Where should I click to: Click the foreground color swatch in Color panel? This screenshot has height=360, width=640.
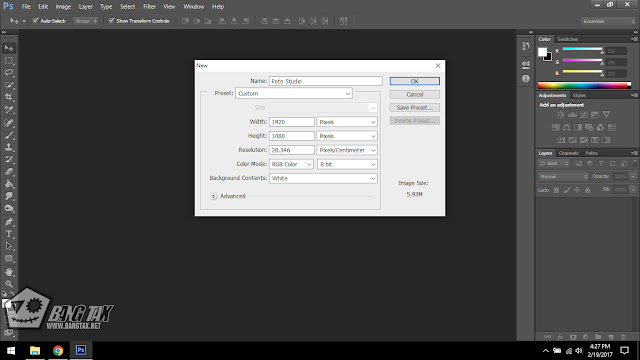click(x=542, y=52)
